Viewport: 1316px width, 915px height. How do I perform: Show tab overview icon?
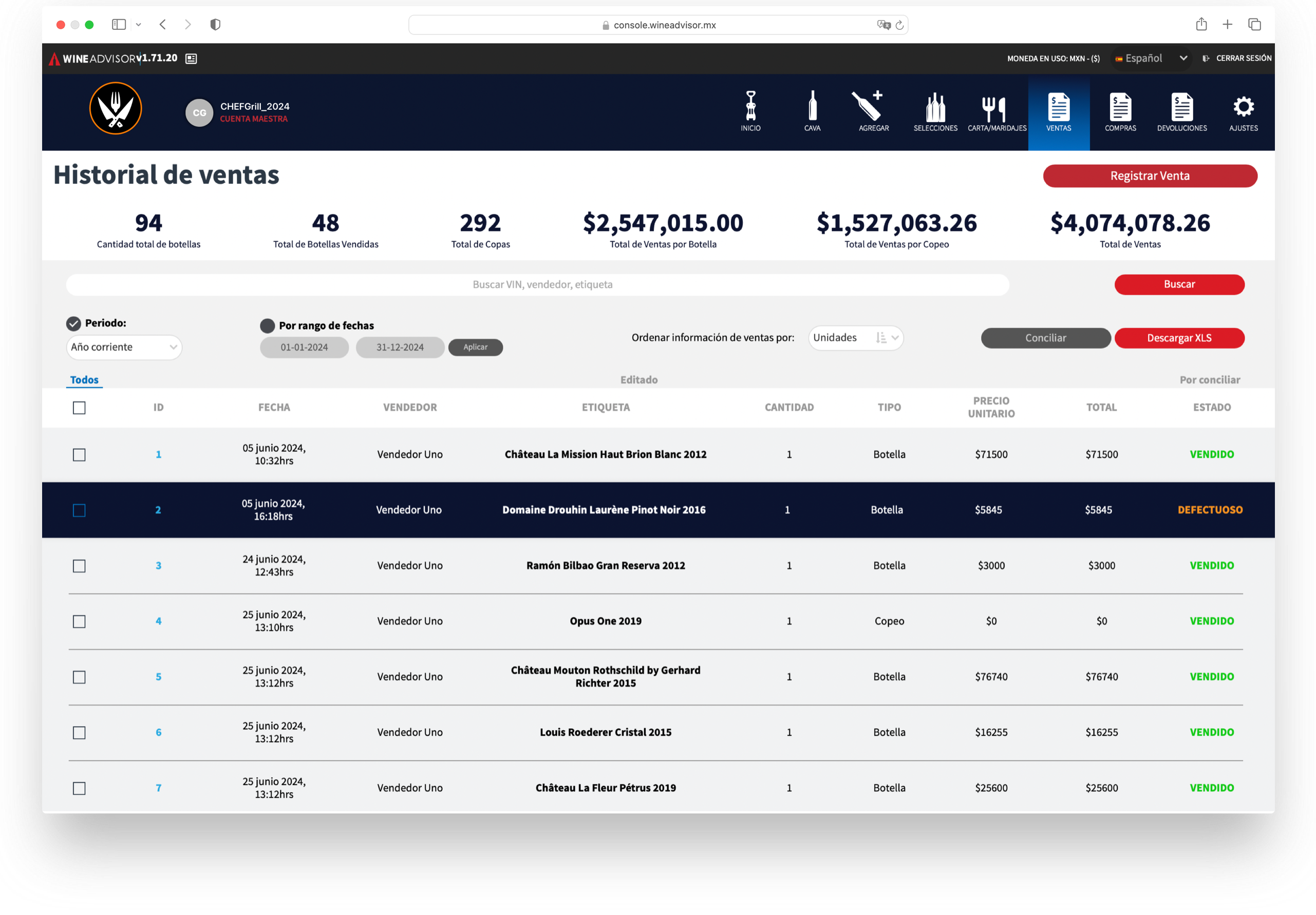point(1254,24)
